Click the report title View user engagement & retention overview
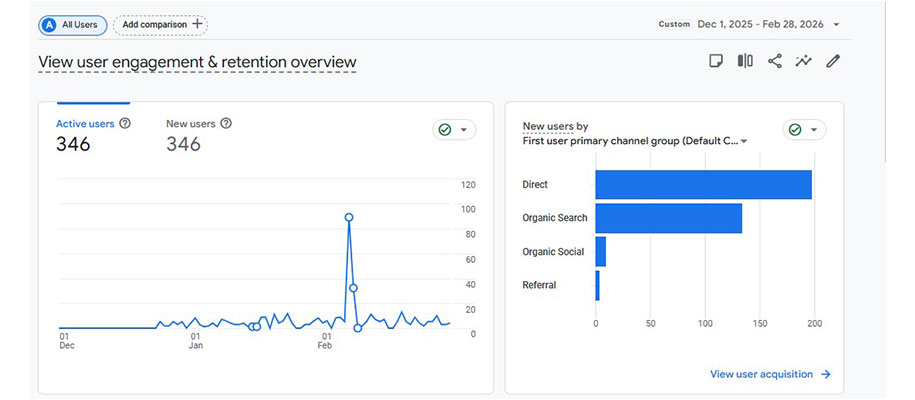Image resolution: width=915 pixels, height=400 pixels. [197, 62]
